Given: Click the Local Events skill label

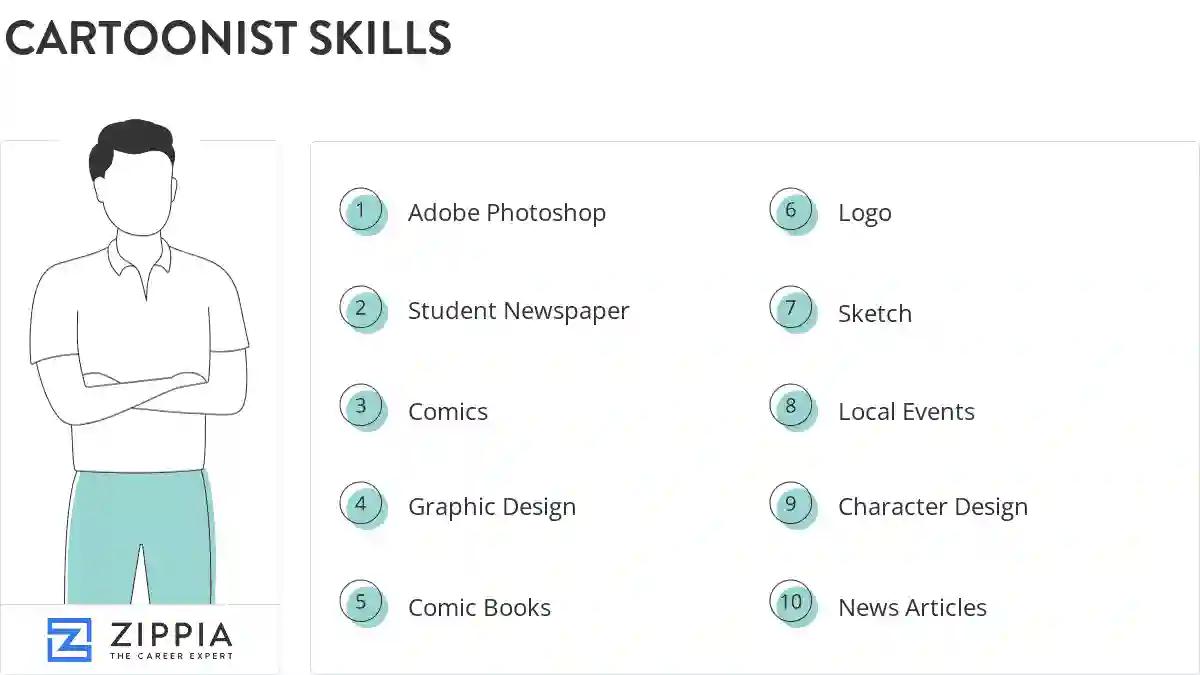Looking at the screenshot, I should pyautogui.click(x=906, y=412).
